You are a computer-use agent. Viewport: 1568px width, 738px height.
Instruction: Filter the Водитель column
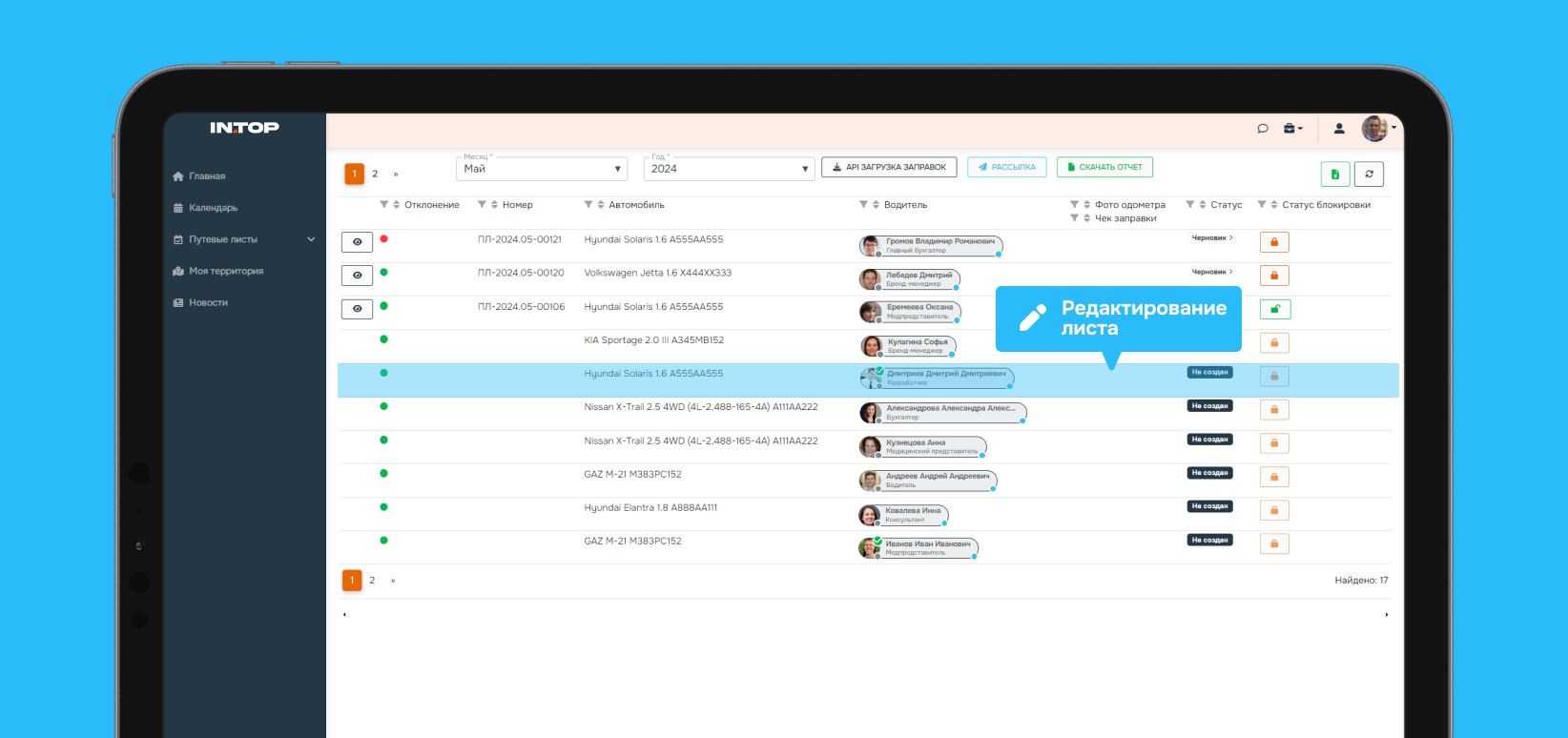pyautogui.click(x=864, y=205)
